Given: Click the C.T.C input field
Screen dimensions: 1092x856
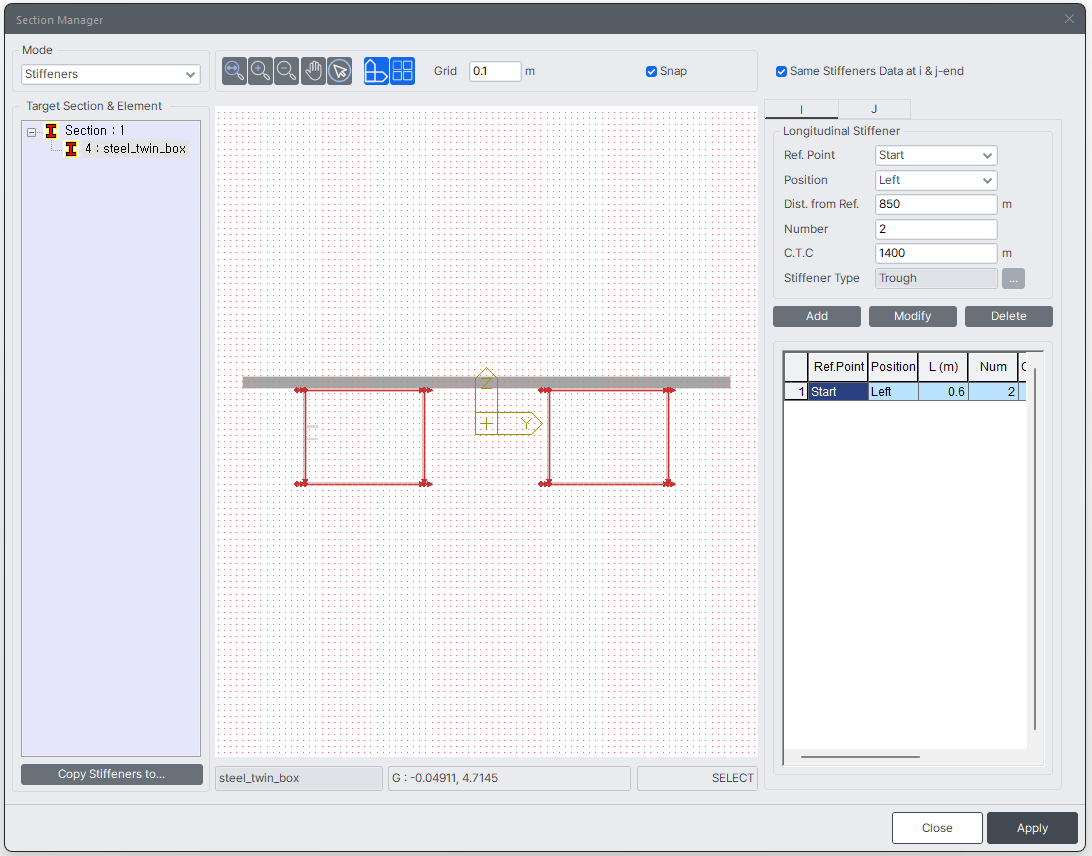Looking at the screenshot, I should pos(936,254).
